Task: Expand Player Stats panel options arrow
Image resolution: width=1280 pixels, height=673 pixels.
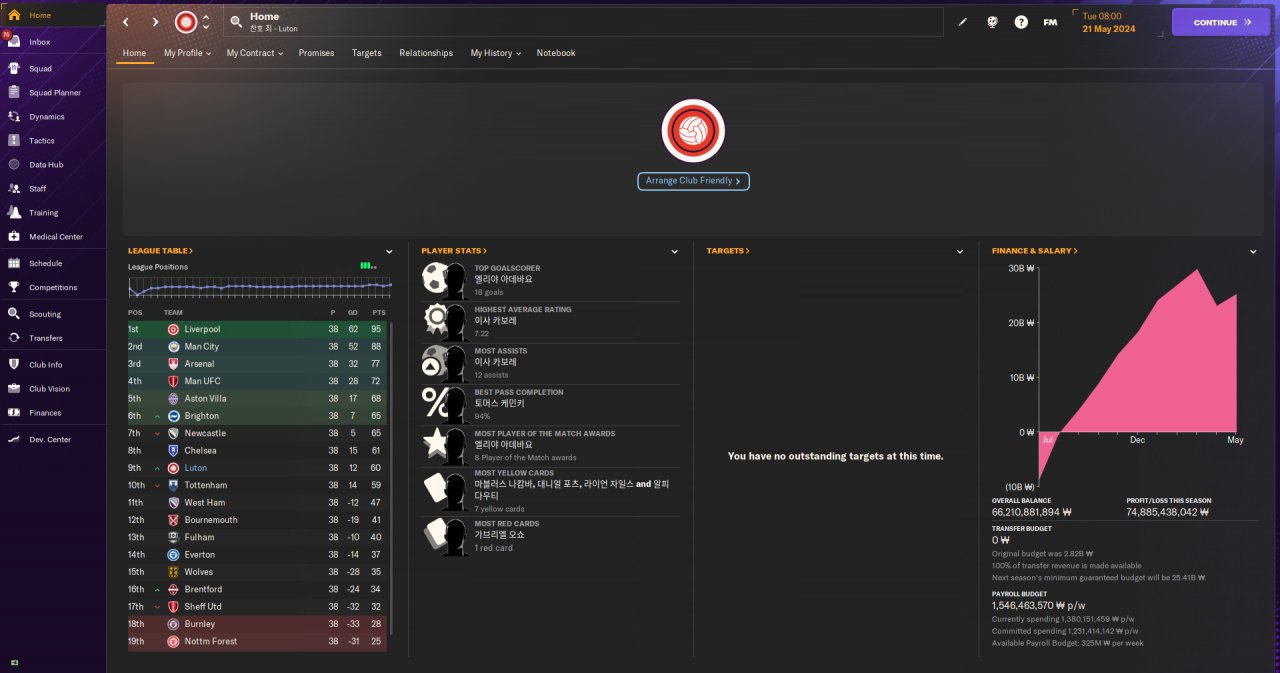Action: (675, 252)
